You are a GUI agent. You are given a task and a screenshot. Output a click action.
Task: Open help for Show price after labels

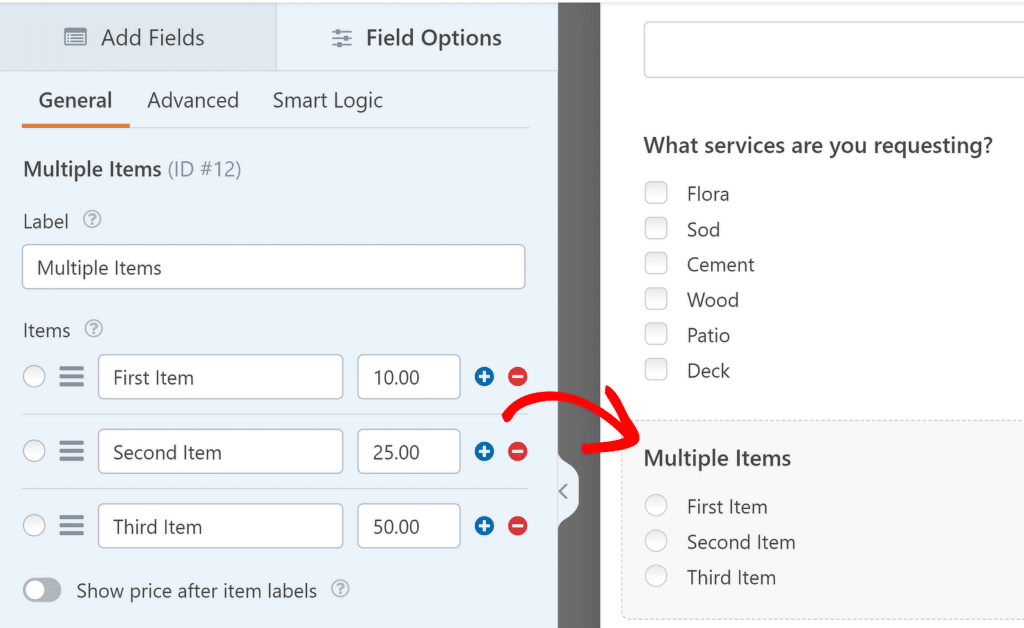(x=340, y=589)
